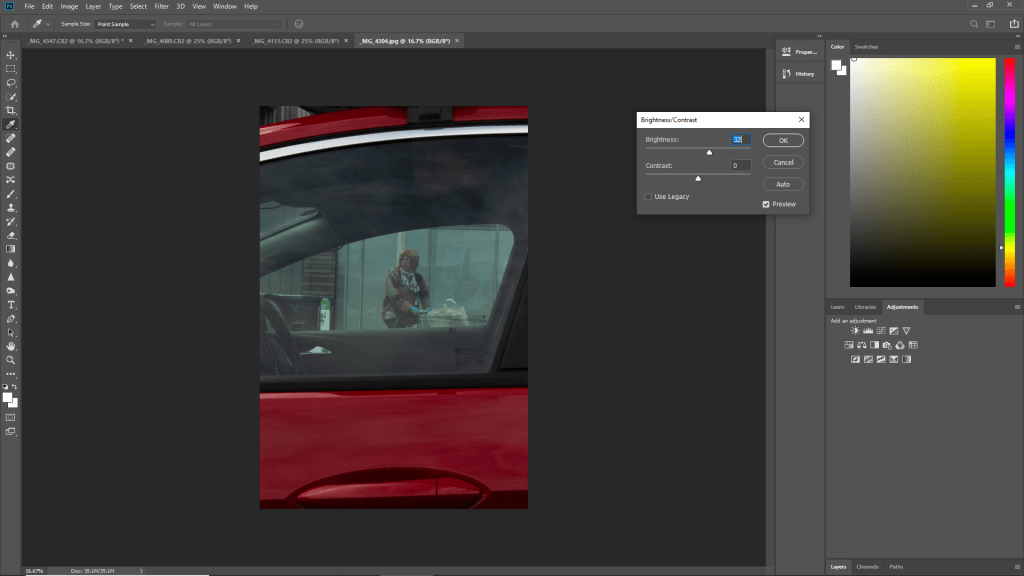1024x576 pixels.
Task: Activate the Zoom tool in toolbar
Action: [11, 359]
